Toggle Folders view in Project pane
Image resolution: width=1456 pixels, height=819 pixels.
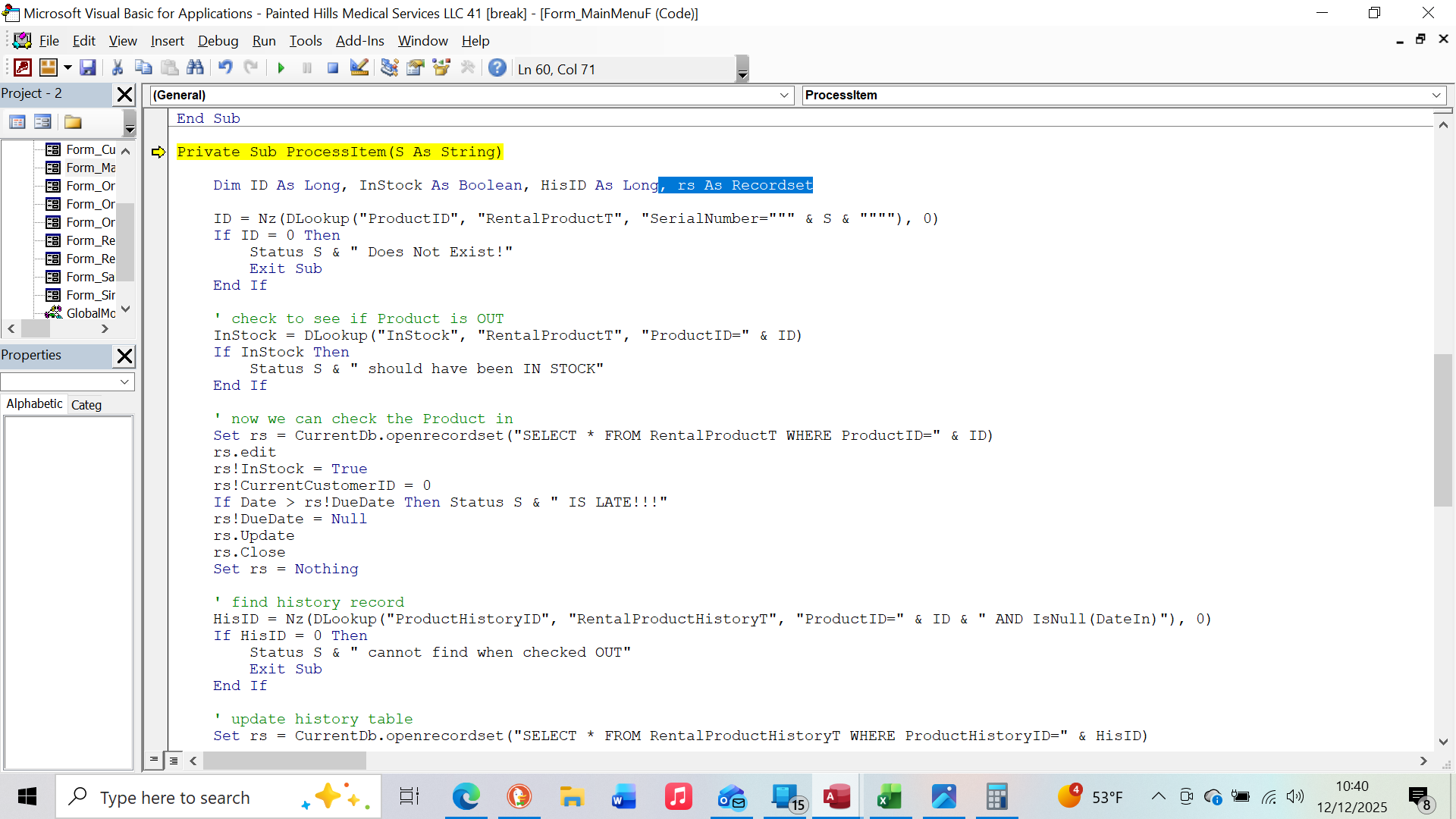coord(73,122)
